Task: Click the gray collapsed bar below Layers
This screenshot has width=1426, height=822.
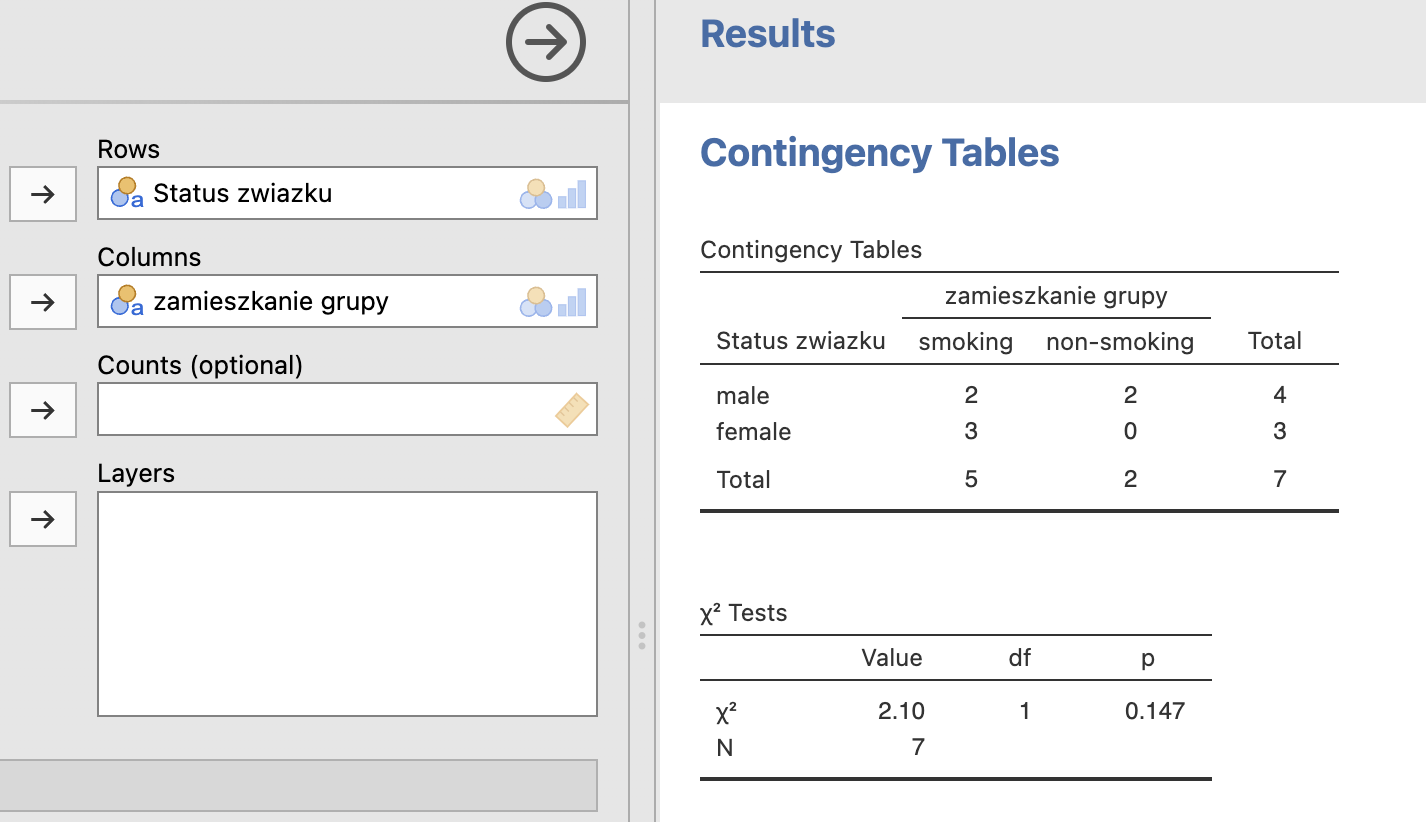Action: coord(298,785)
